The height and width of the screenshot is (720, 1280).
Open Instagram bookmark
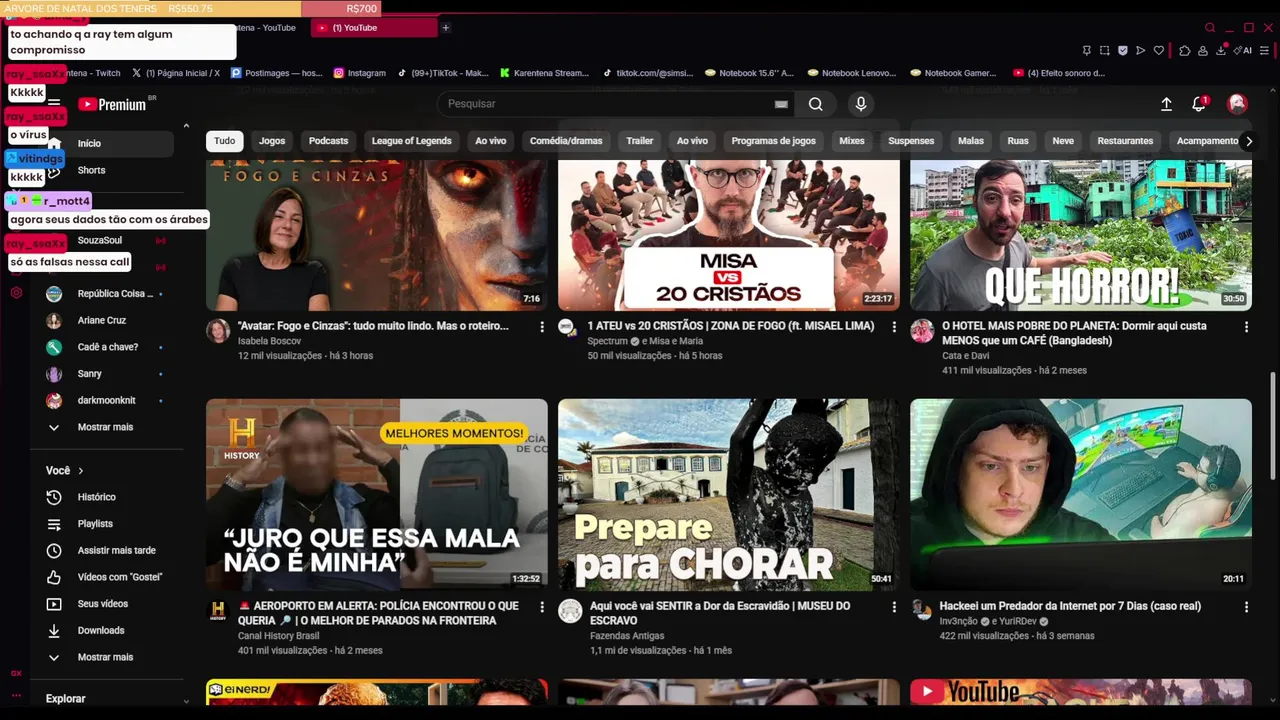click(360, 73)
